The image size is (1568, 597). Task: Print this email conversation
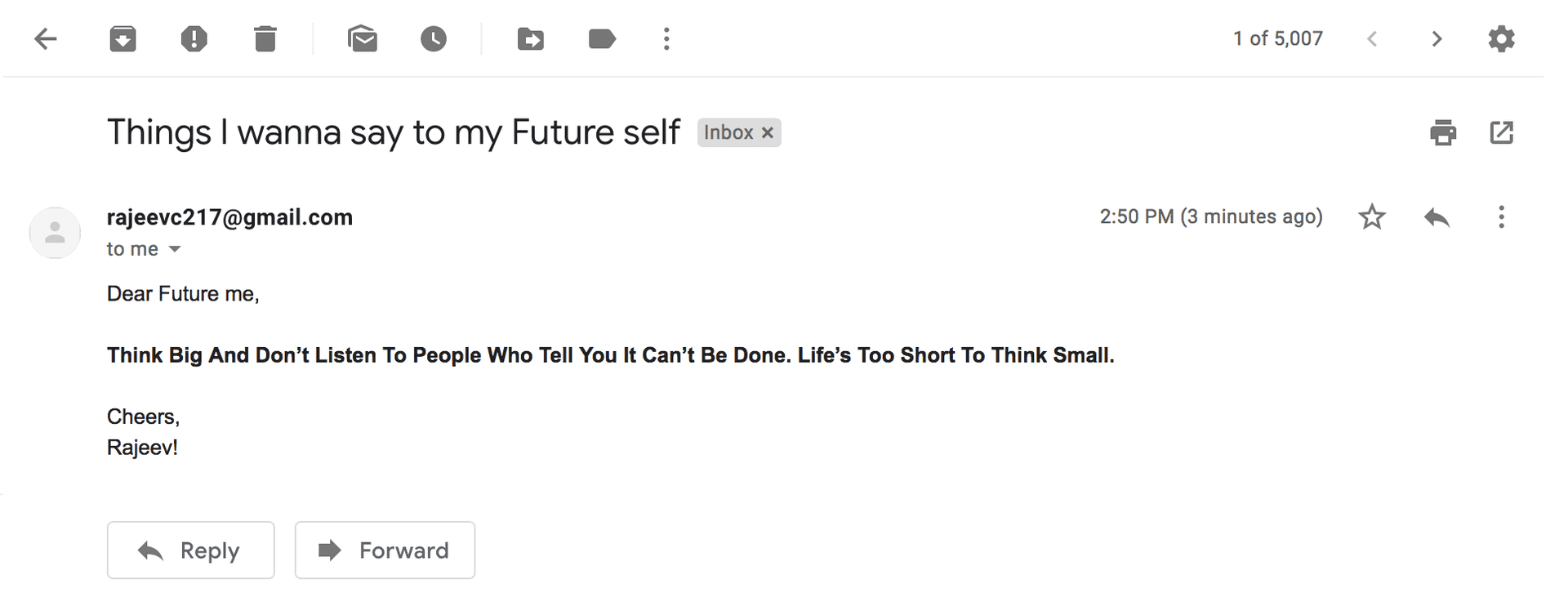1443,132
